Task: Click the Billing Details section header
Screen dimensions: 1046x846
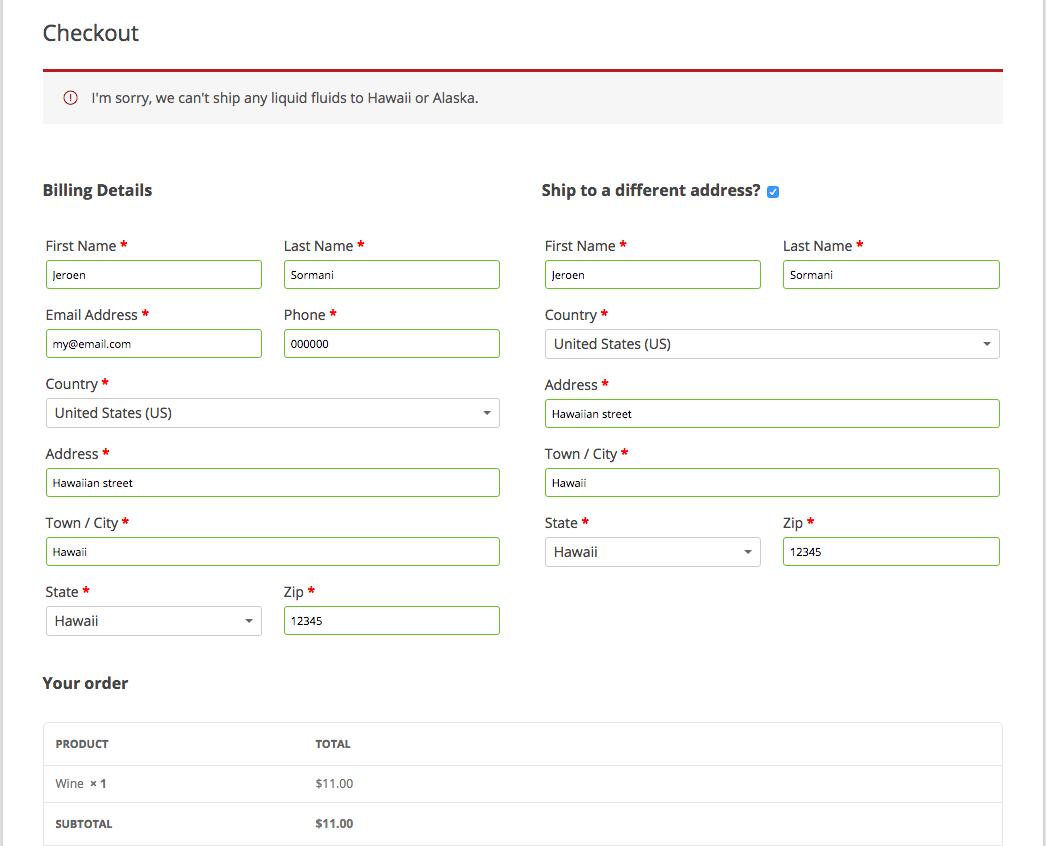Action: click(97, 190)
